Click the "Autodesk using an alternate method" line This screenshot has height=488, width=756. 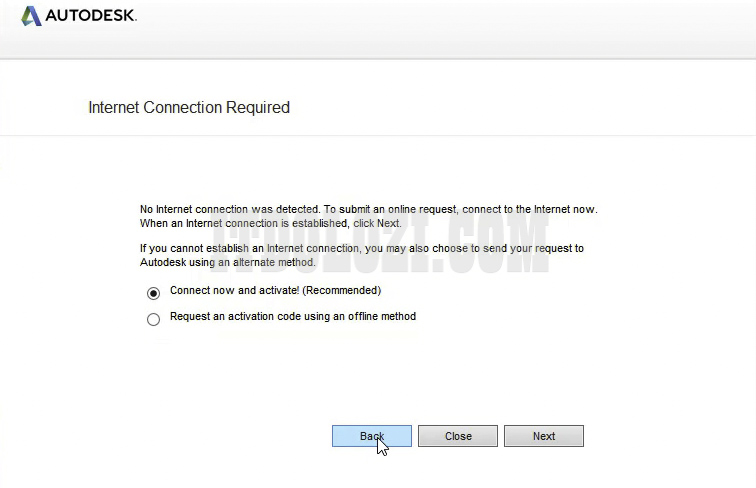click(x=228, y=262)
